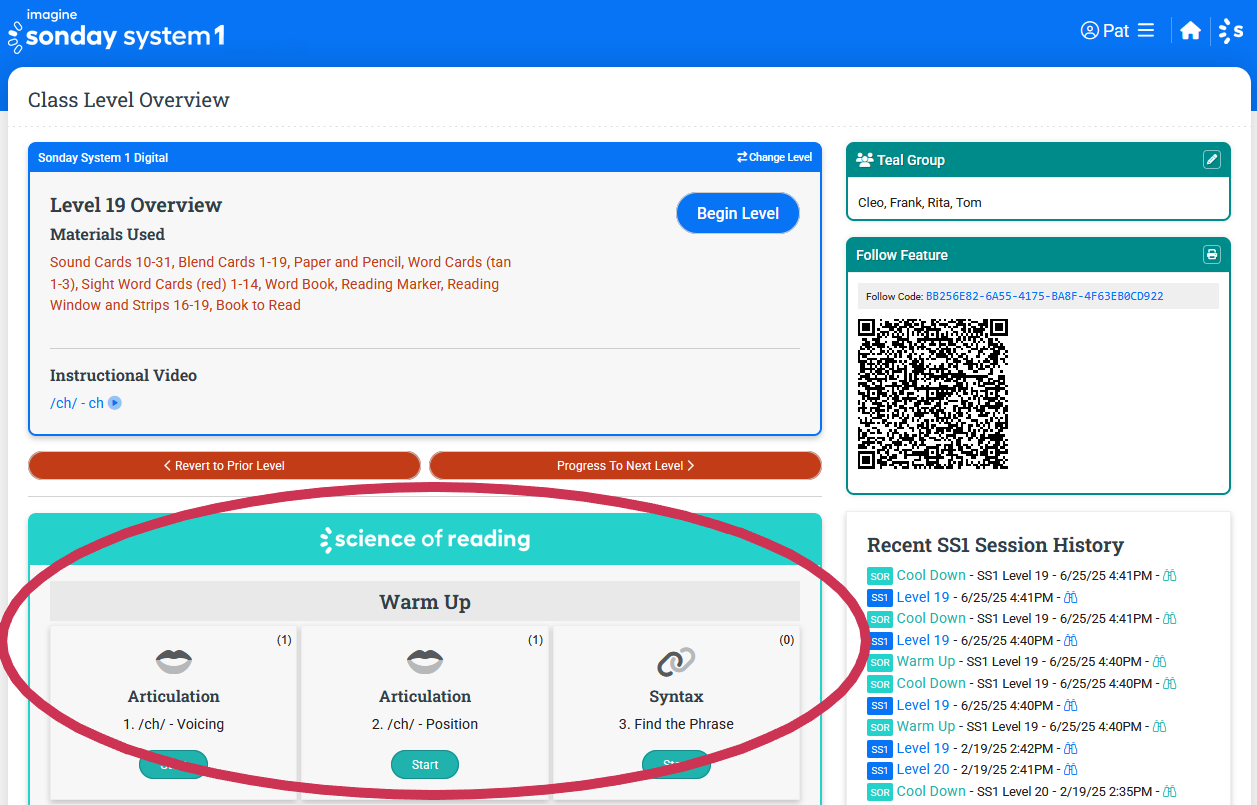Click the Materials Used label
Screen dimensions: 1257x805
(x=107, y=234)
